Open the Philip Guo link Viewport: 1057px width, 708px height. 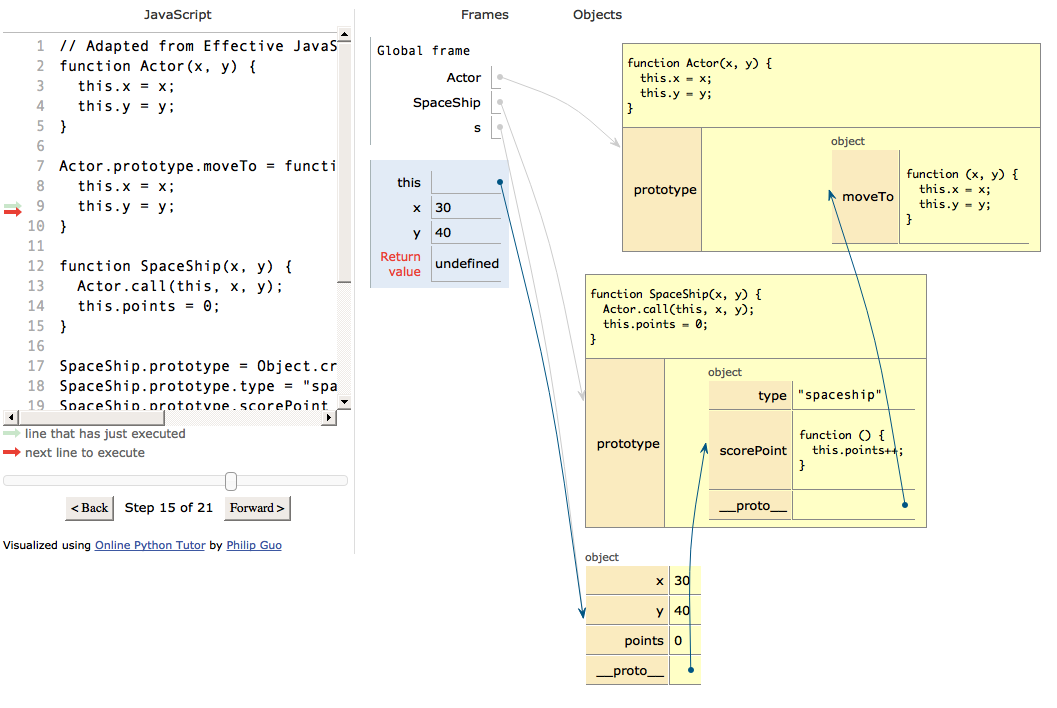pyautogui.click(x=254, y=545)
